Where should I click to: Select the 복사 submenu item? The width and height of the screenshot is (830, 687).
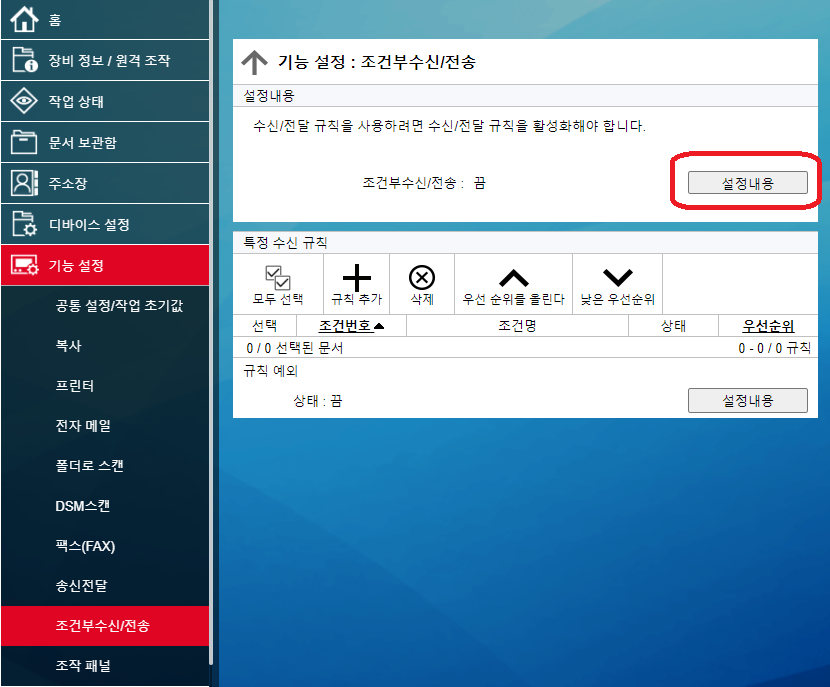pos(105,346)
